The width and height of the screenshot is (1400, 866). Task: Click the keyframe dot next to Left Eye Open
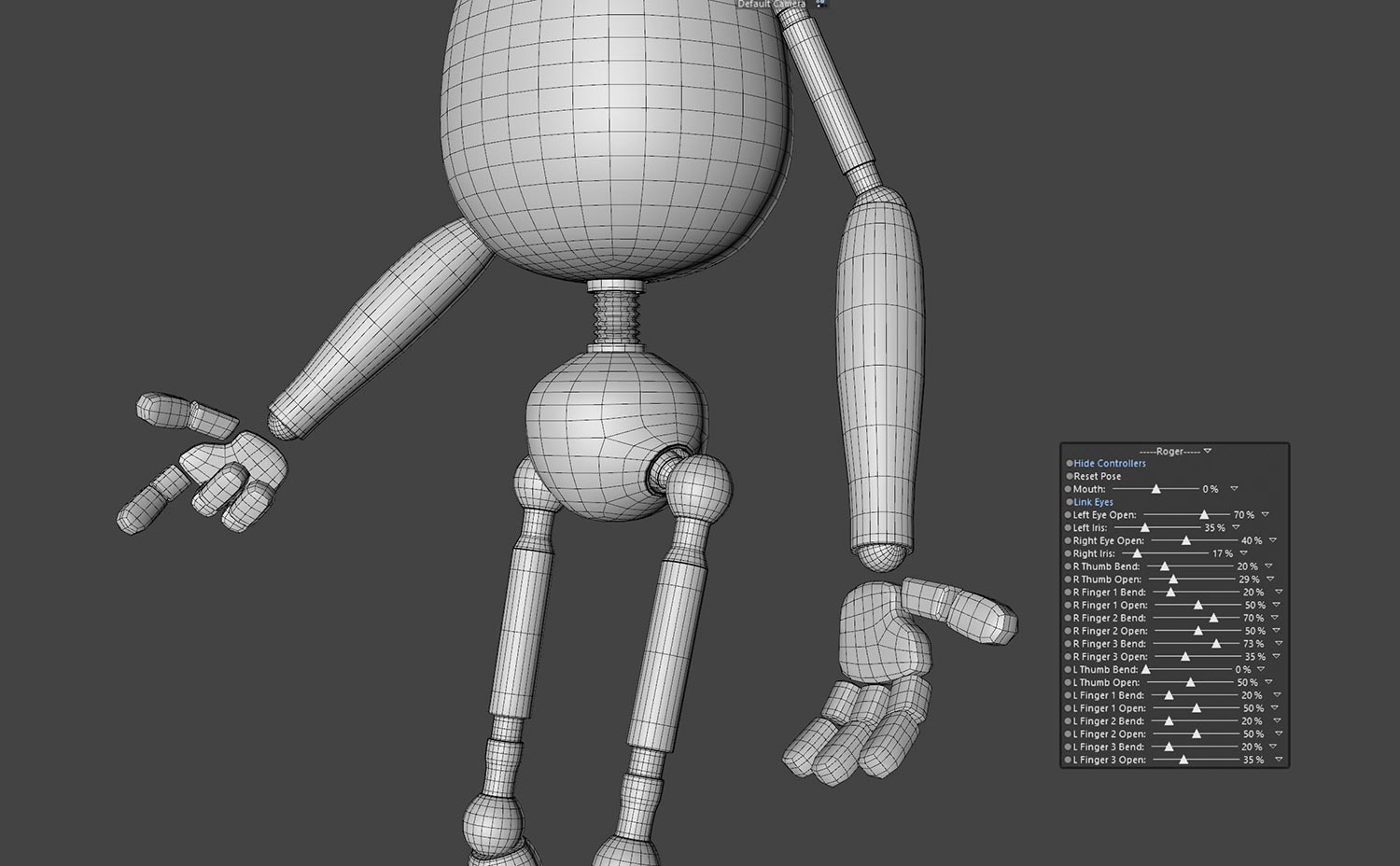pyautogui.click(x=1070, y=514)
